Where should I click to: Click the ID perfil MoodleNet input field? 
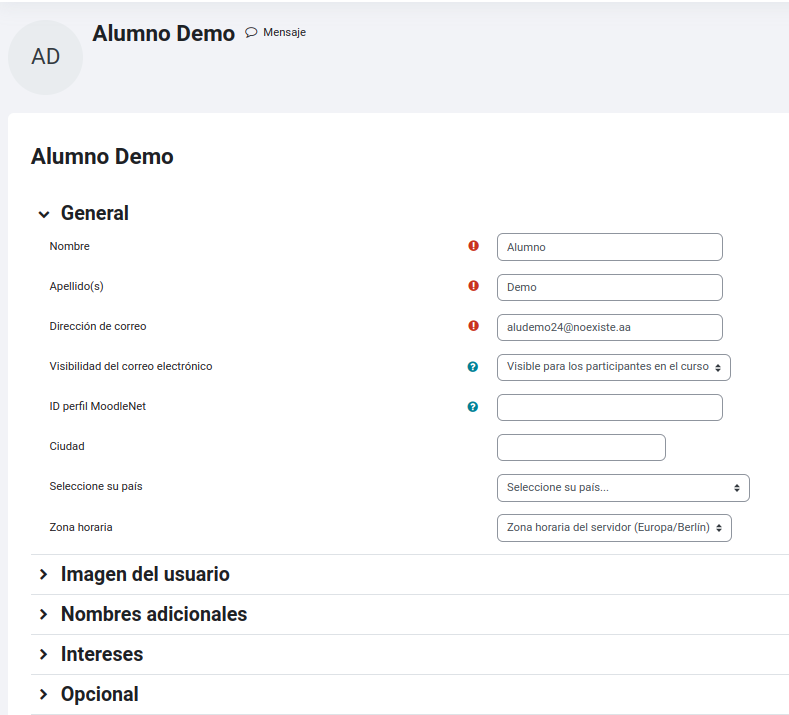(609, 408)
